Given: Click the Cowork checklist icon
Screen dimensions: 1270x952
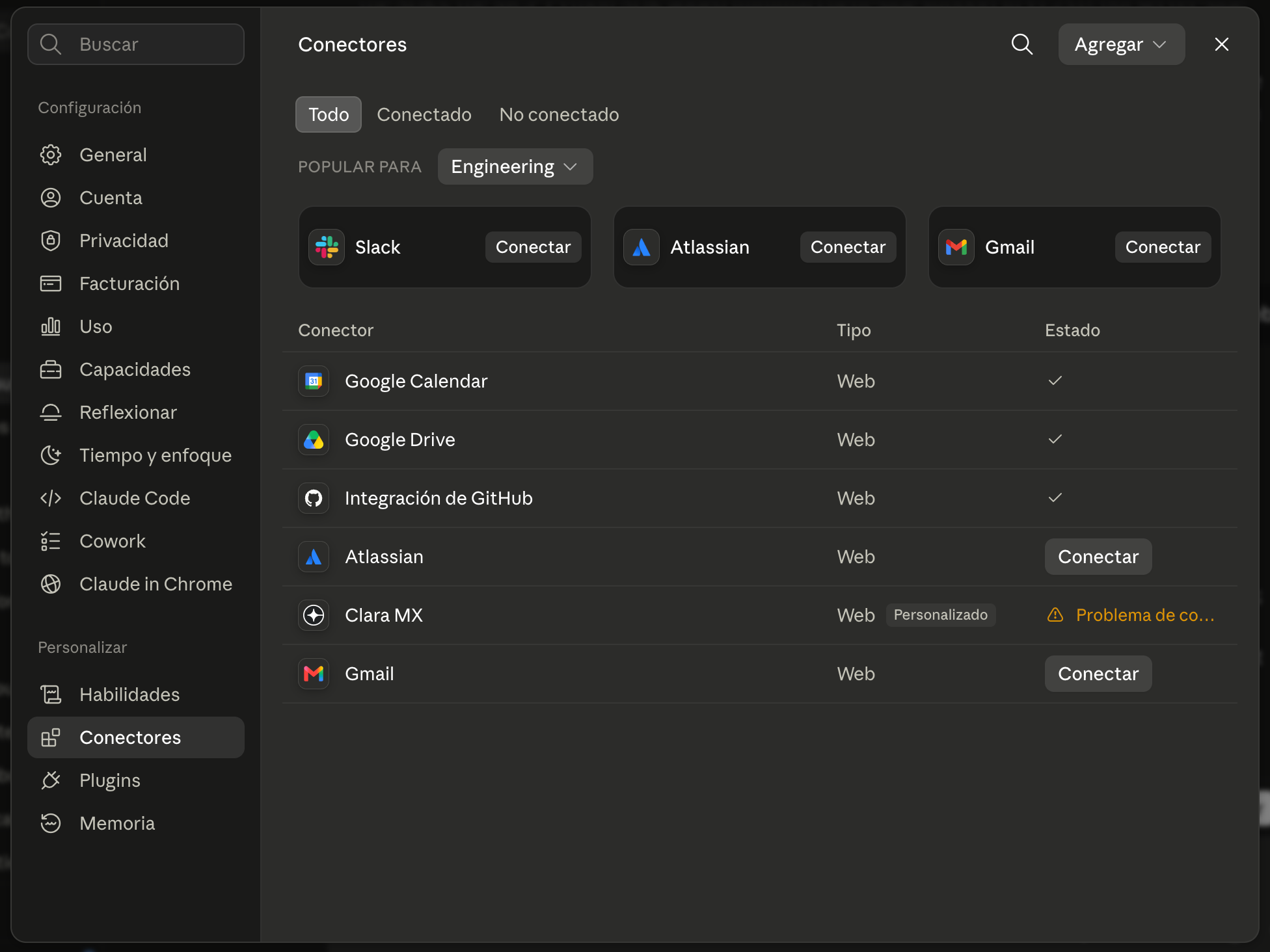Looking at the screenshot, I should point(51,541).
